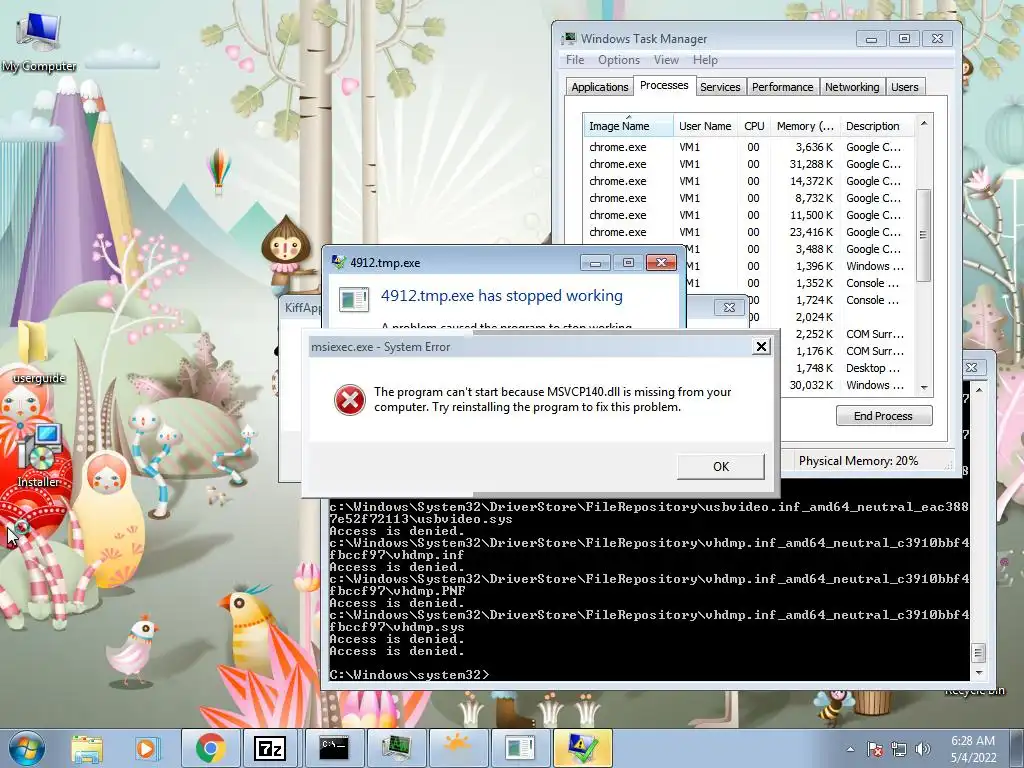Screen dimensions: 1024x768
Task: Click End Process button in Task Manager
Action: pyautogui.click(x=884, y=416)
